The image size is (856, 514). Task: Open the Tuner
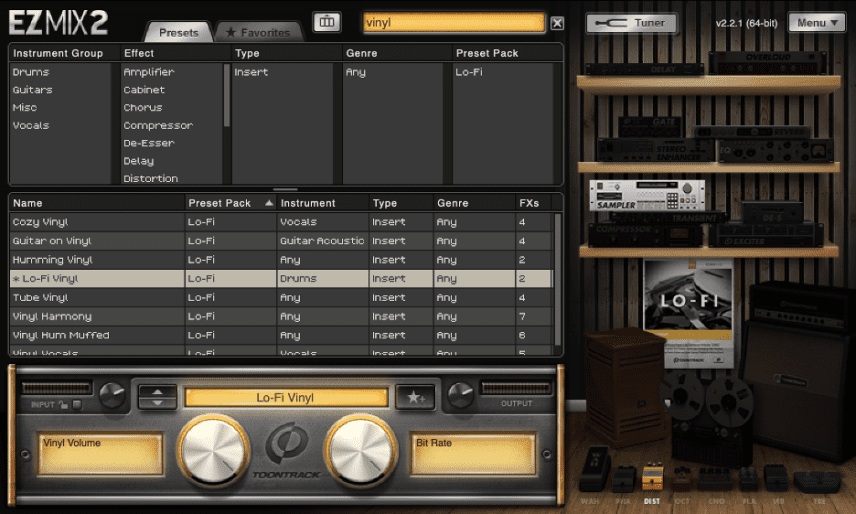point(631,23)
